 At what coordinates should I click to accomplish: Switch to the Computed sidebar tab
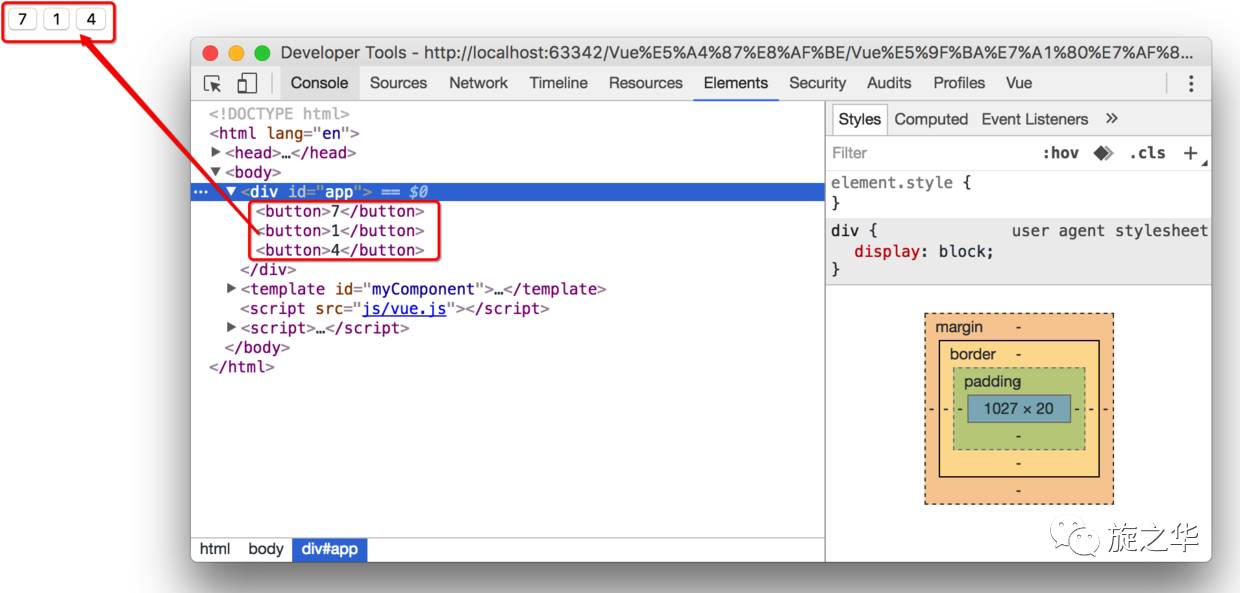pos(931,119)
